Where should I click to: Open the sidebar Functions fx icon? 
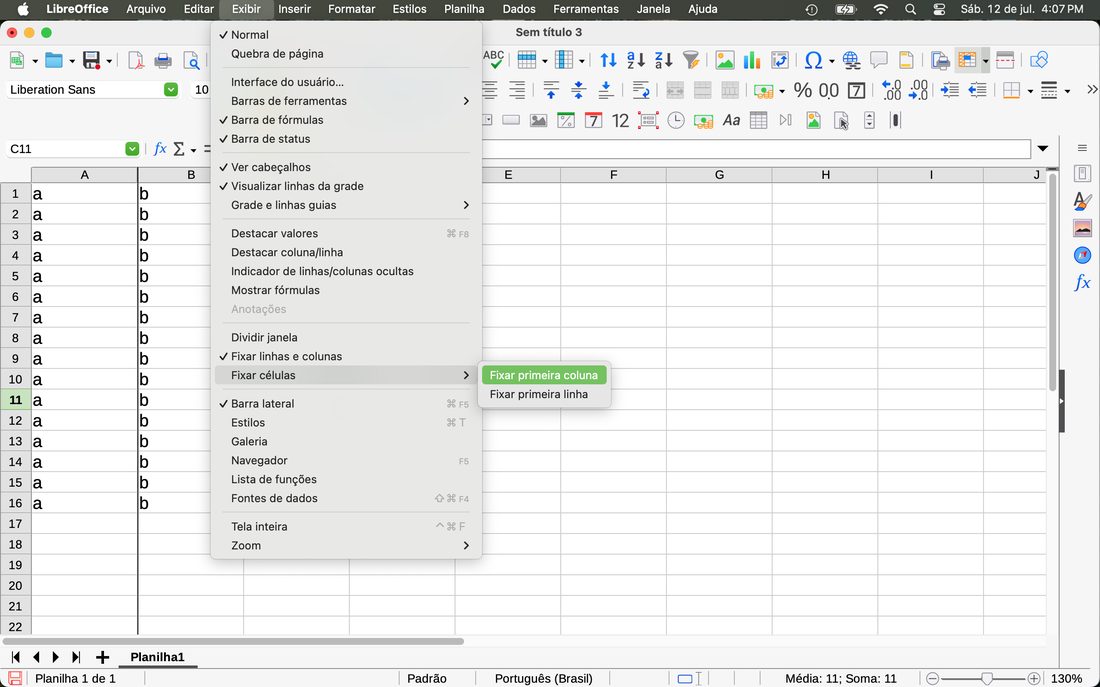[x=1082, y=283]
